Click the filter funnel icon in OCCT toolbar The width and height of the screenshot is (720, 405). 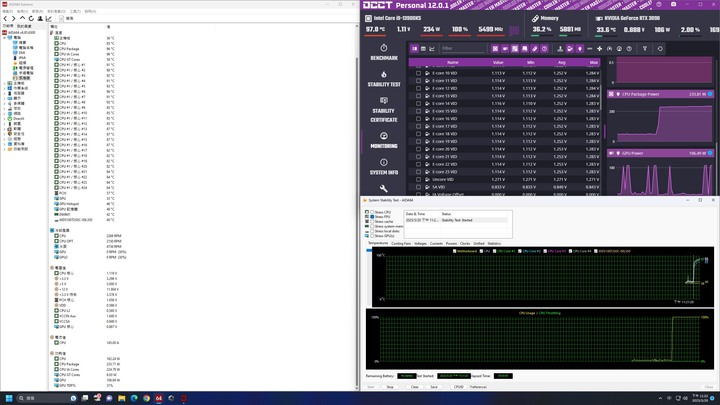645,49
